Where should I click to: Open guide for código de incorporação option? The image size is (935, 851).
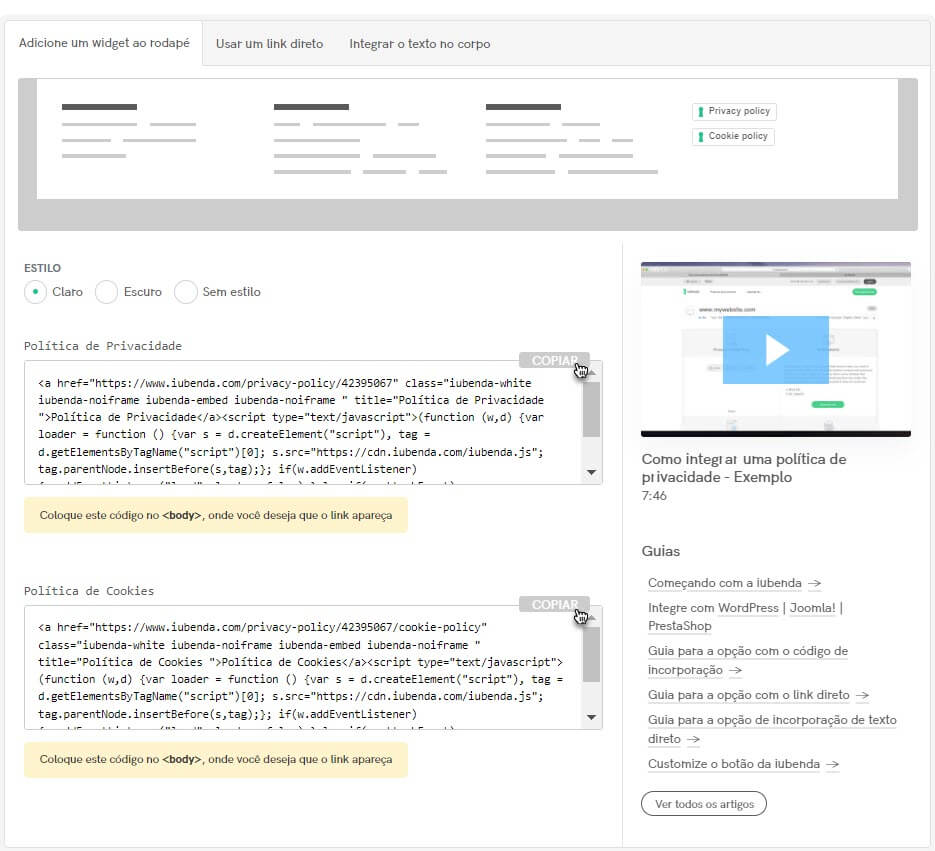(x=748, y=660)
